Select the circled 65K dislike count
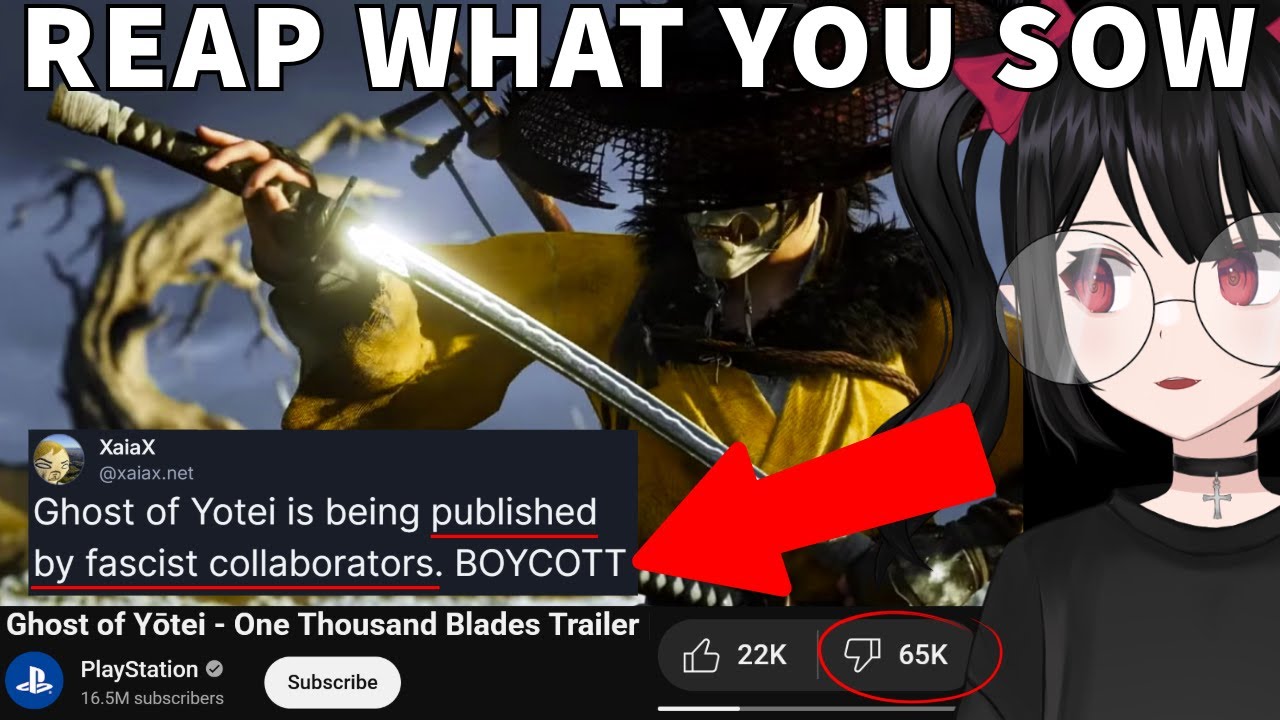Viewport: 1280px width, 720px height. point(922,656)
